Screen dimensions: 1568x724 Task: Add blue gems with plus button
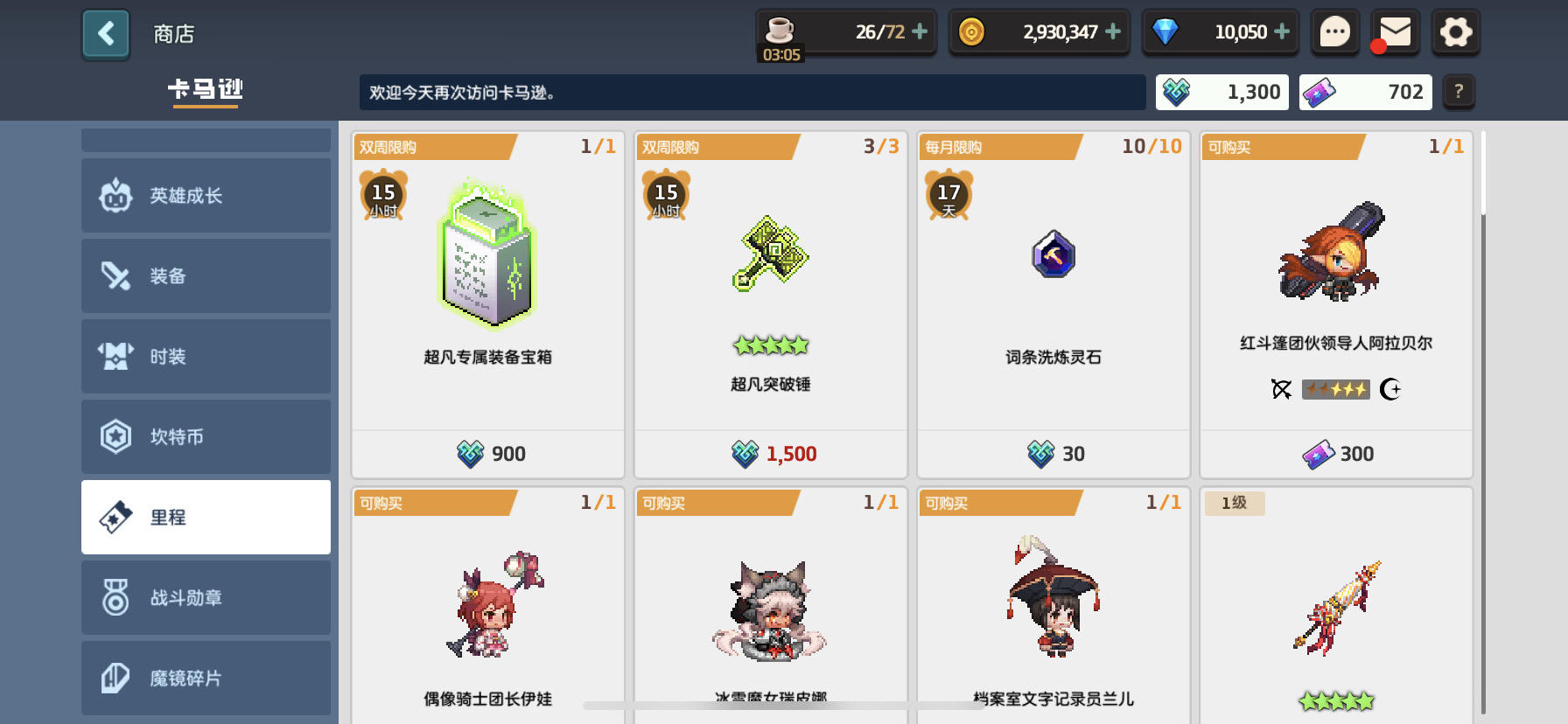(x=1282, y=31)
